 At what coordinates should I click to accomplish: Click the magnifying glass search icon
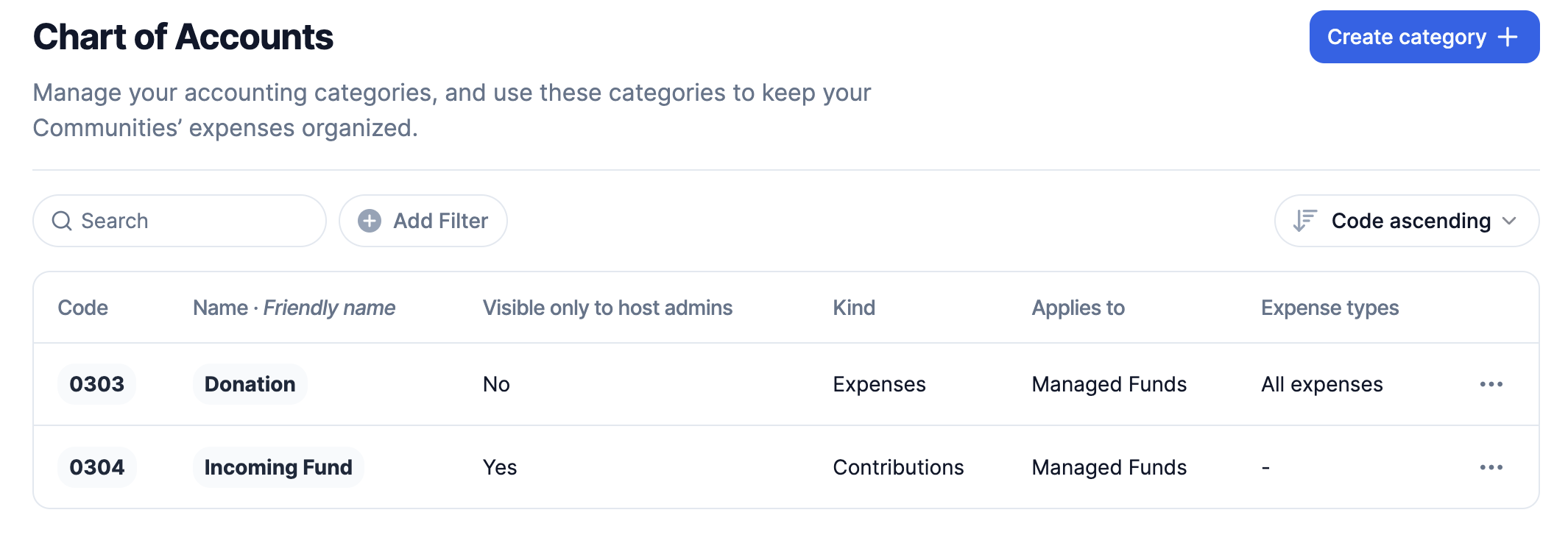click(x=62, y=221)
